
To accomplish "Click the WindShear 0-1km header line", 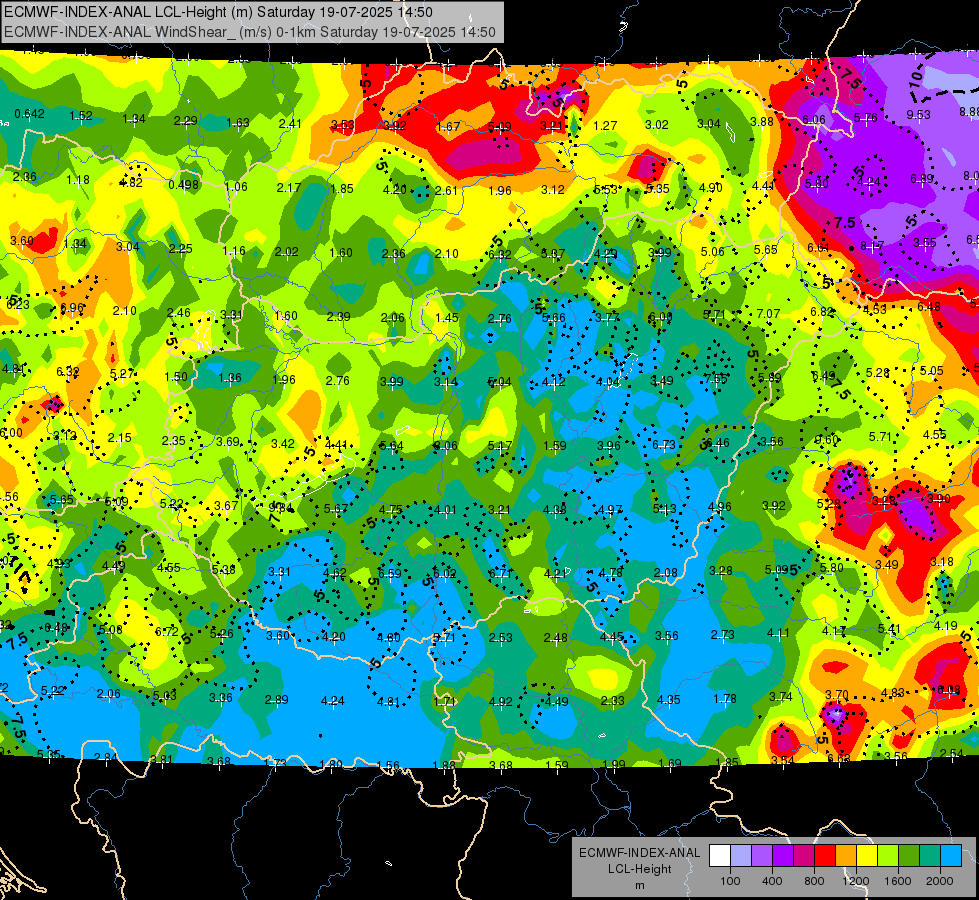I will 250,32.
